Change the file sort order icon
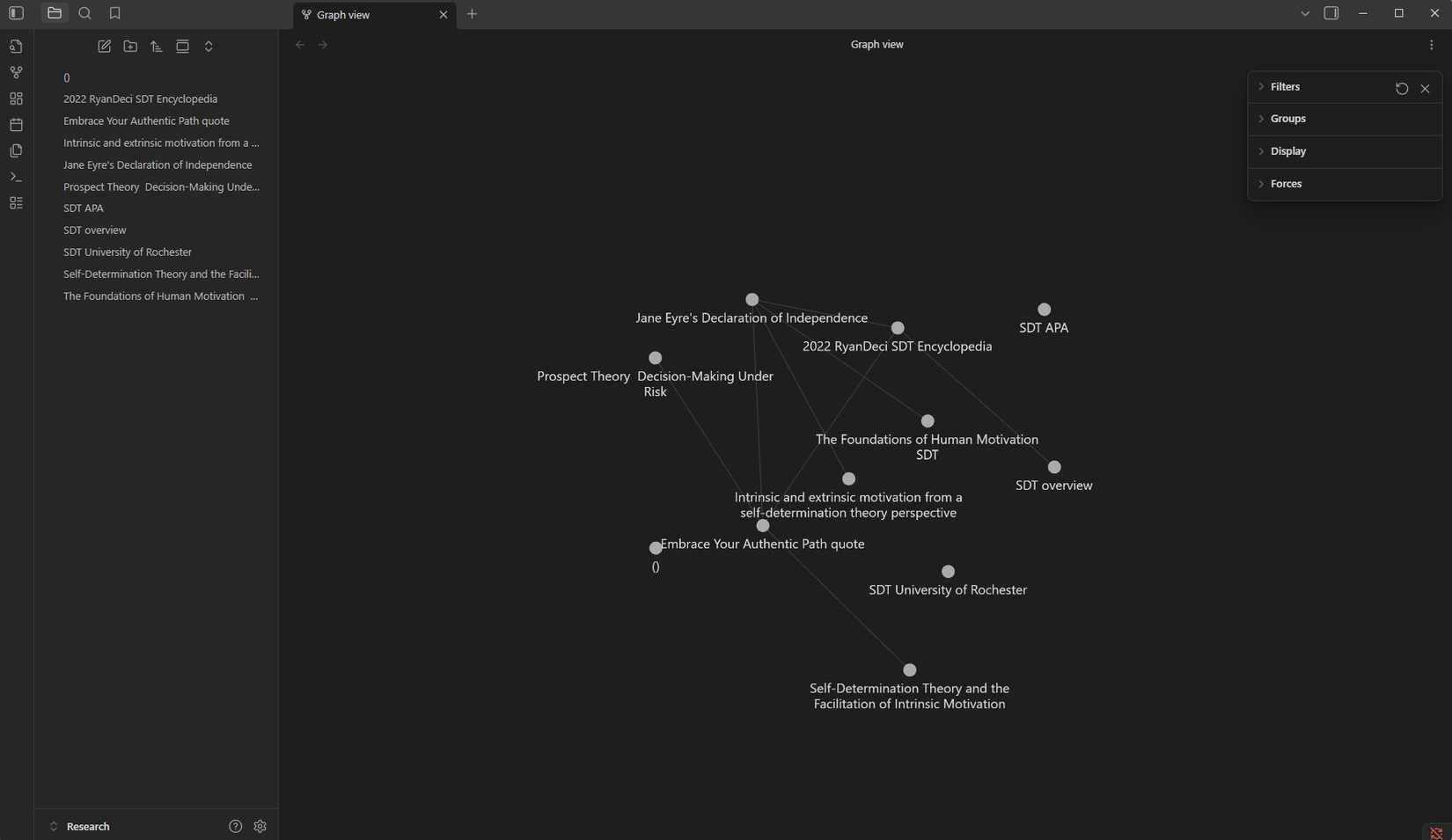This screenshot has width=1452, height=840. [x=157, y=46]
